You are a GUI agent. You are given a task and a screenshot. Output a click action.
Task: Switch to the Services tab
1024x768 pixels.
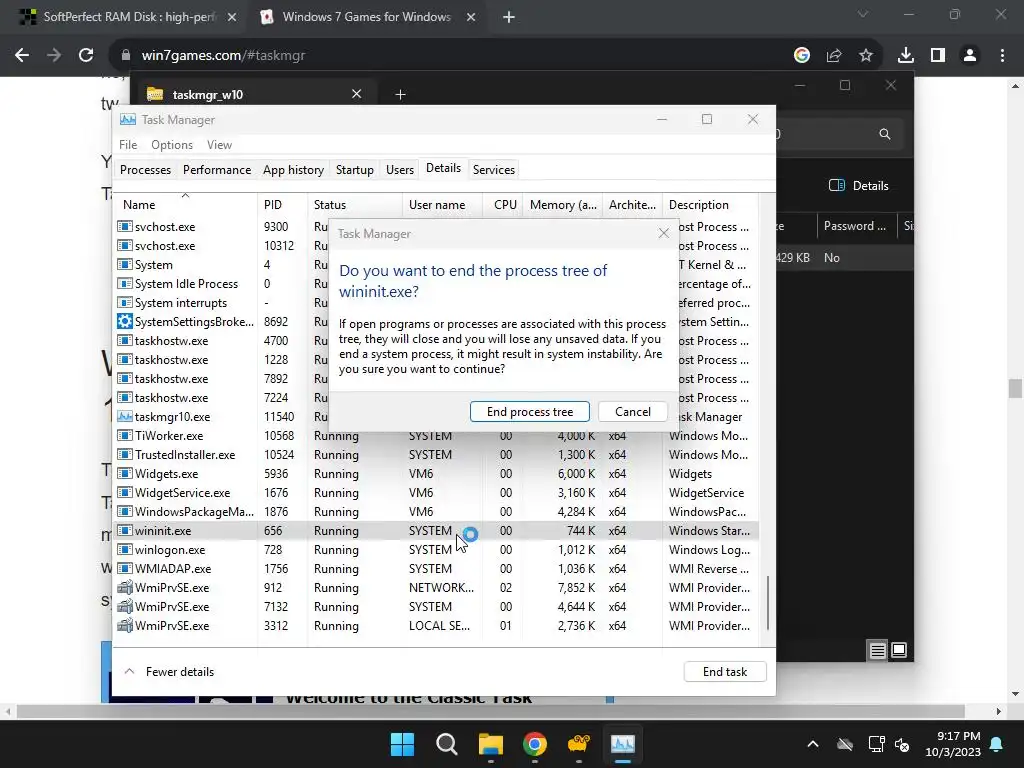(x=494, y=169)
